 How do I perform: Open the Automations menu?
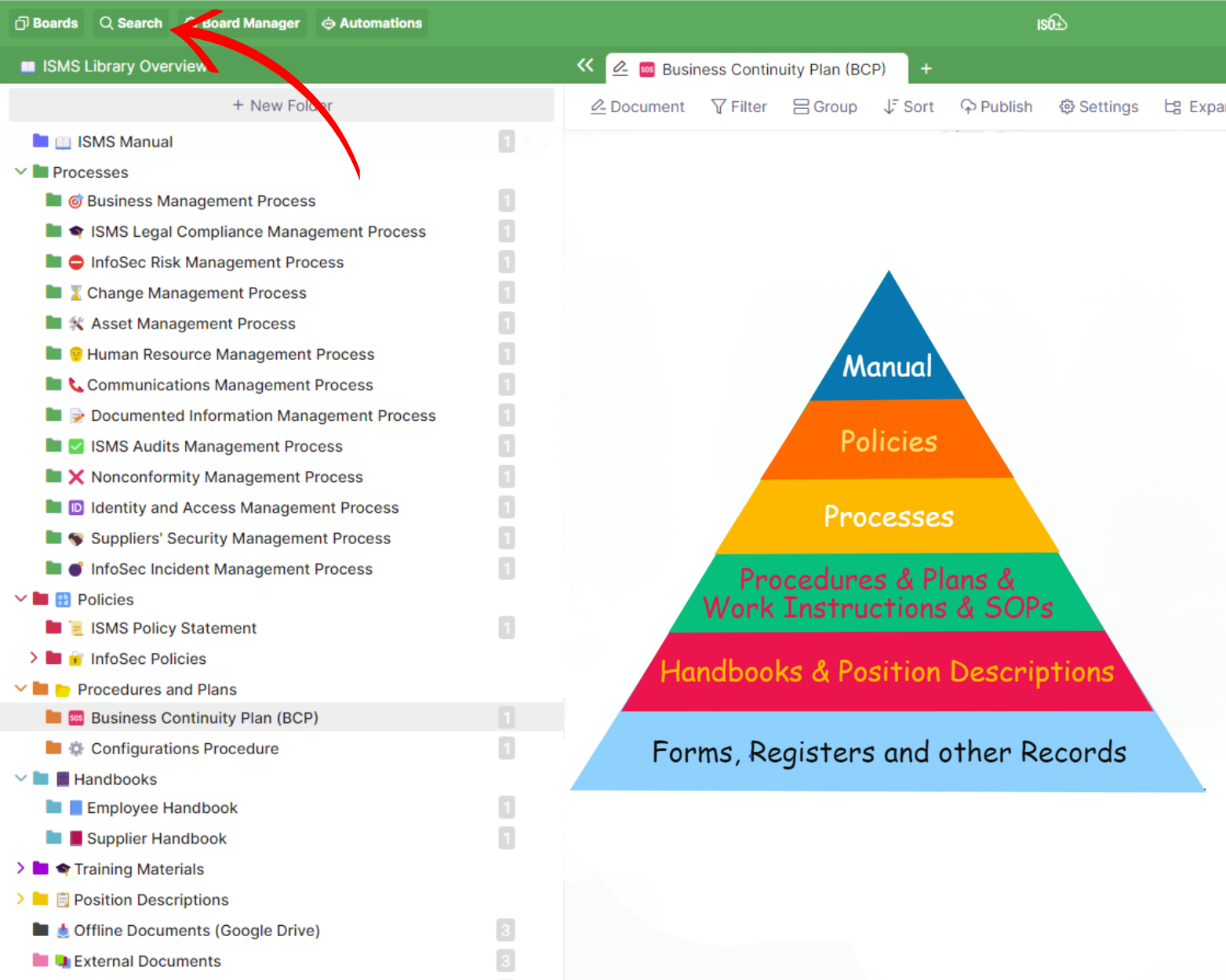coord(372,24)
